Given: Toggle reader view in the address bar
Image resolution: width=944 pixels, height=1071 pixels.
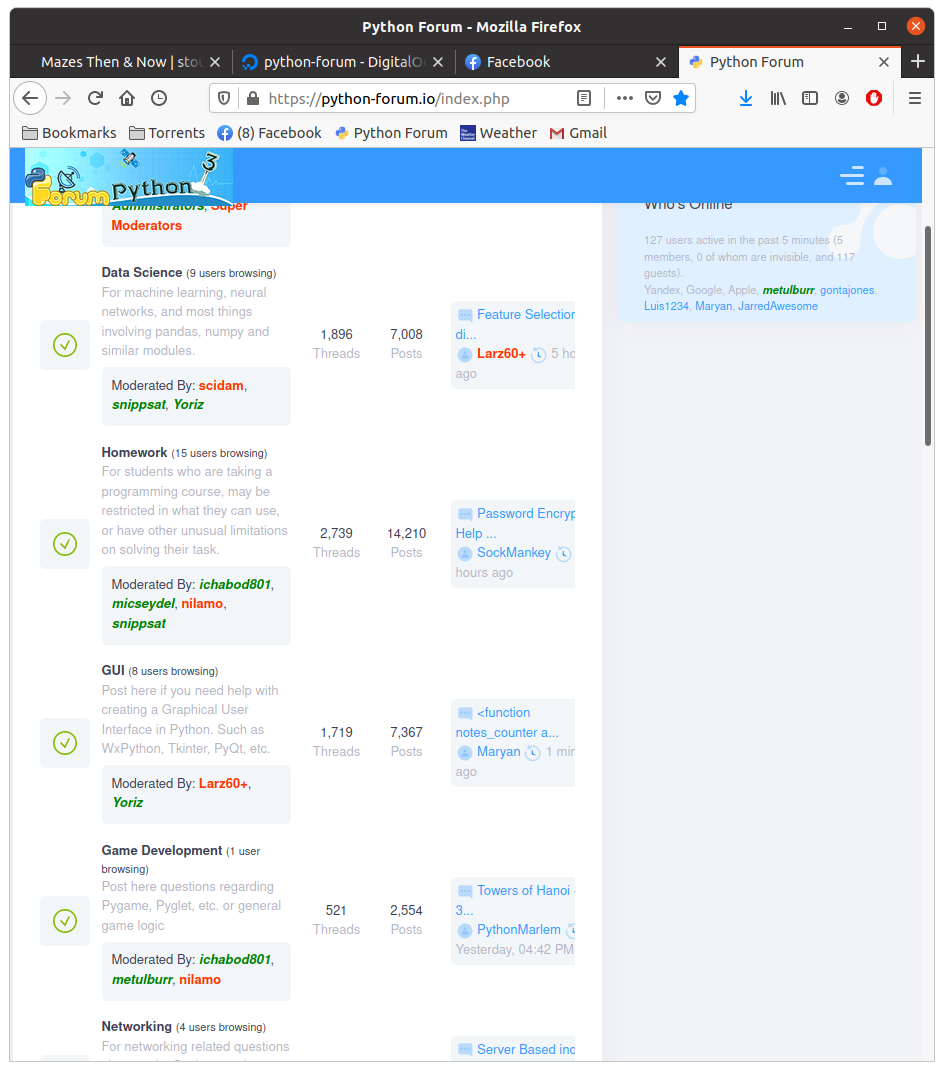Looking at the screenshot, I should 584,98.
